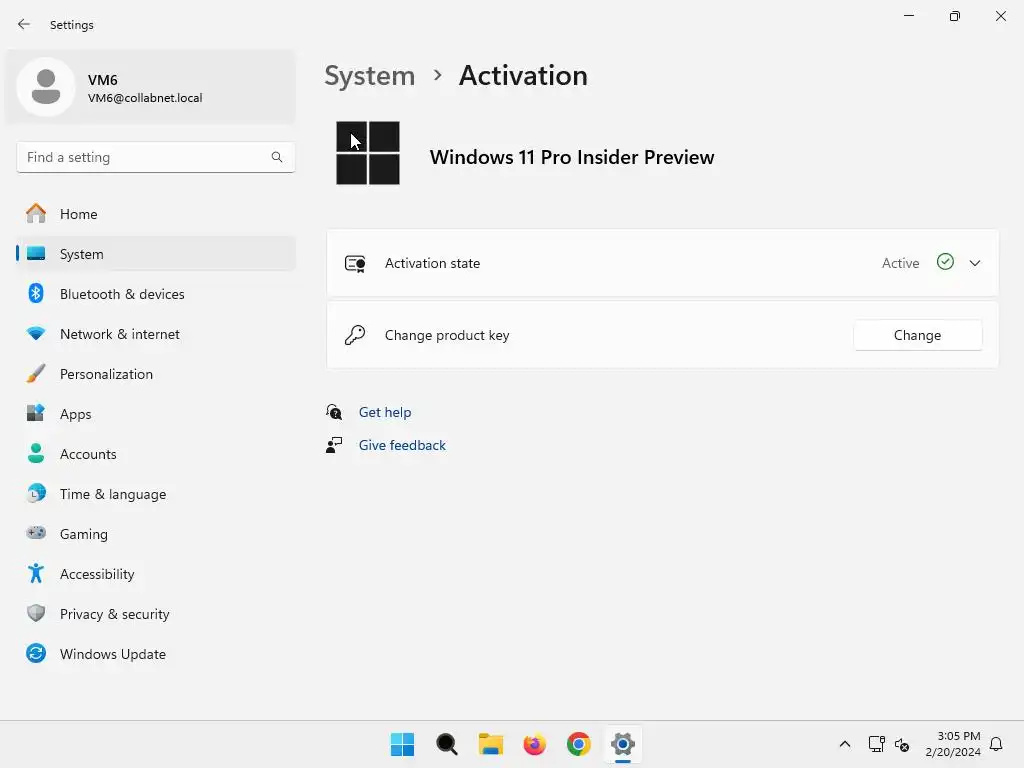Open File Explorer from taskbar

click(490, 744)
